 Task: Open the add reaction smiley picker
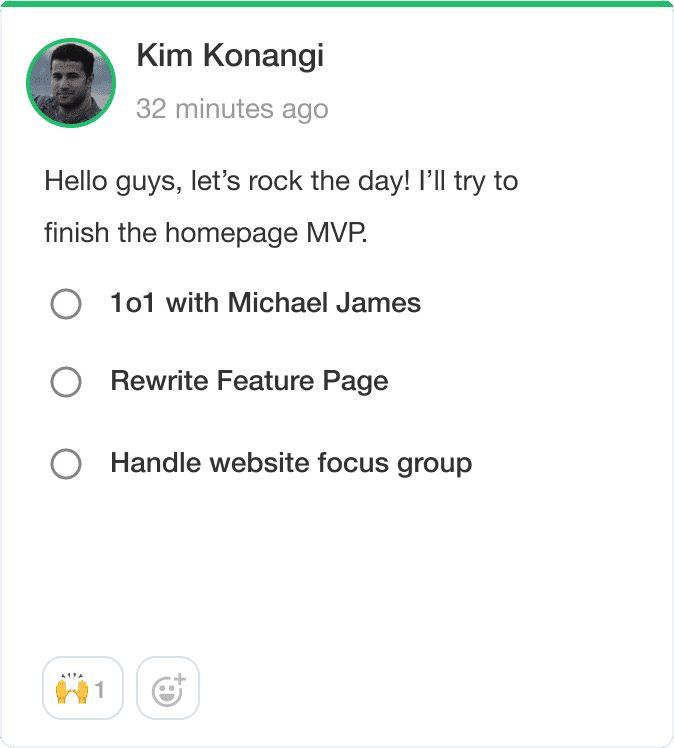(x=168, y=689)
